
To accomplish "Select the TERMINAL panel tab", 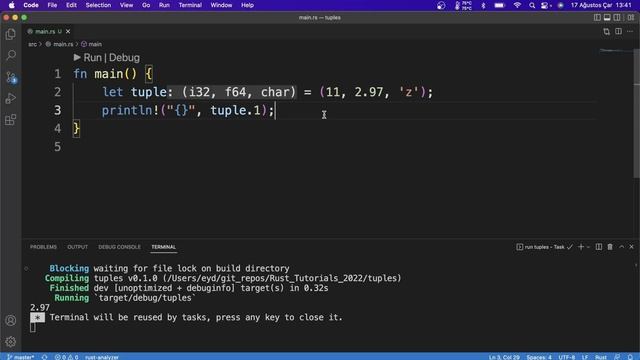I will [x=163, y=247].
